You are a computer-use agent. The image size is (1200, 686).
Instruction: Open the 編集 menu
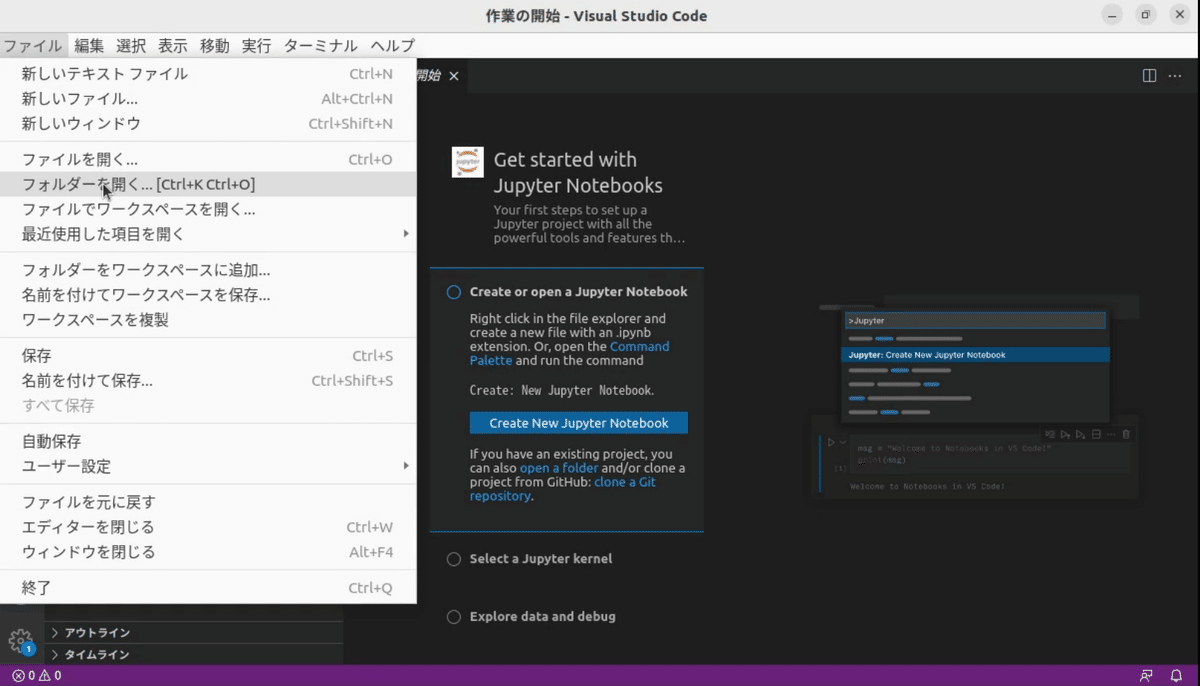point(89,46)
